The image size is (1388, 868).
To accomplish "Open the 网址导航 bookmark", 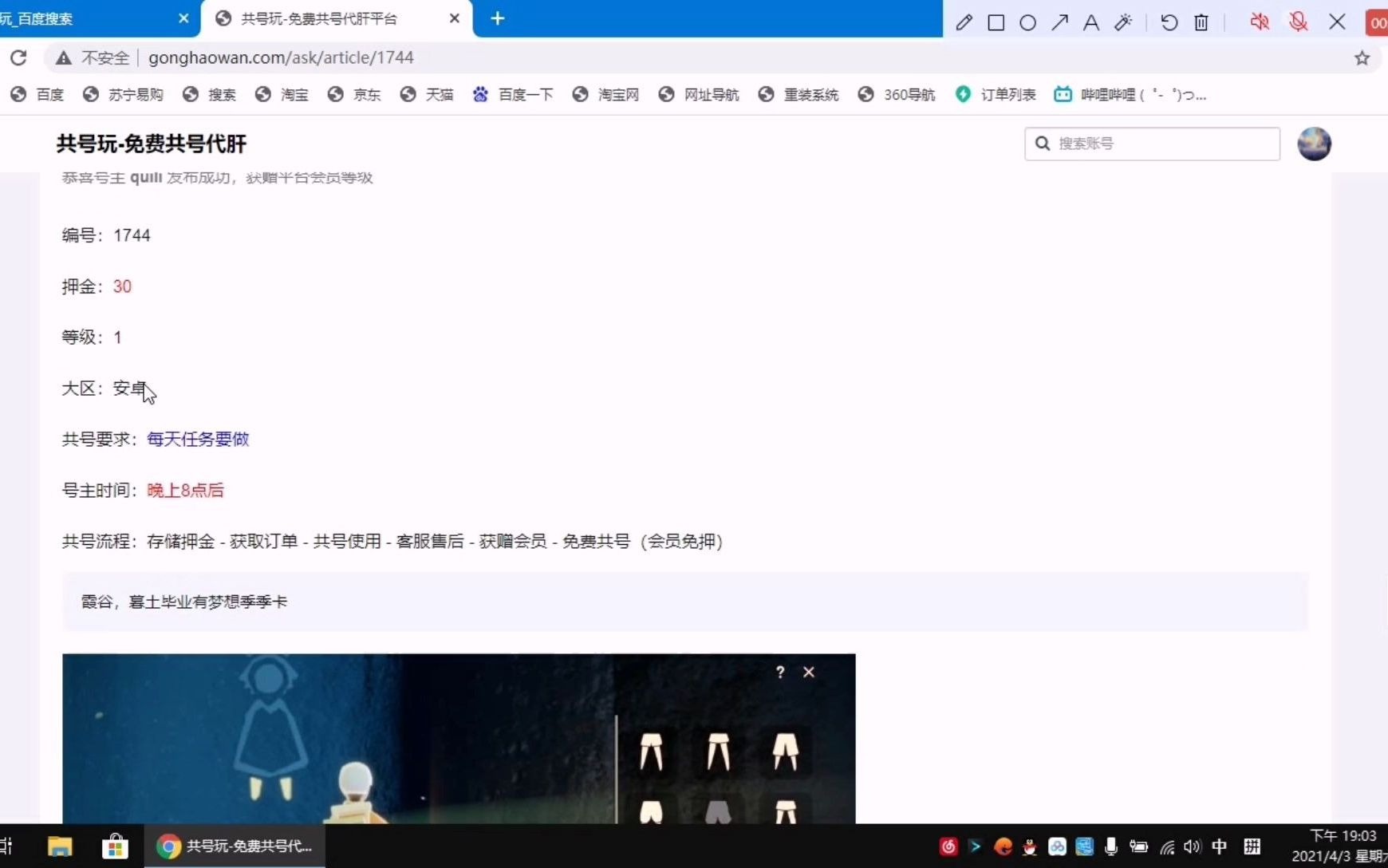I will click(699, 94).
